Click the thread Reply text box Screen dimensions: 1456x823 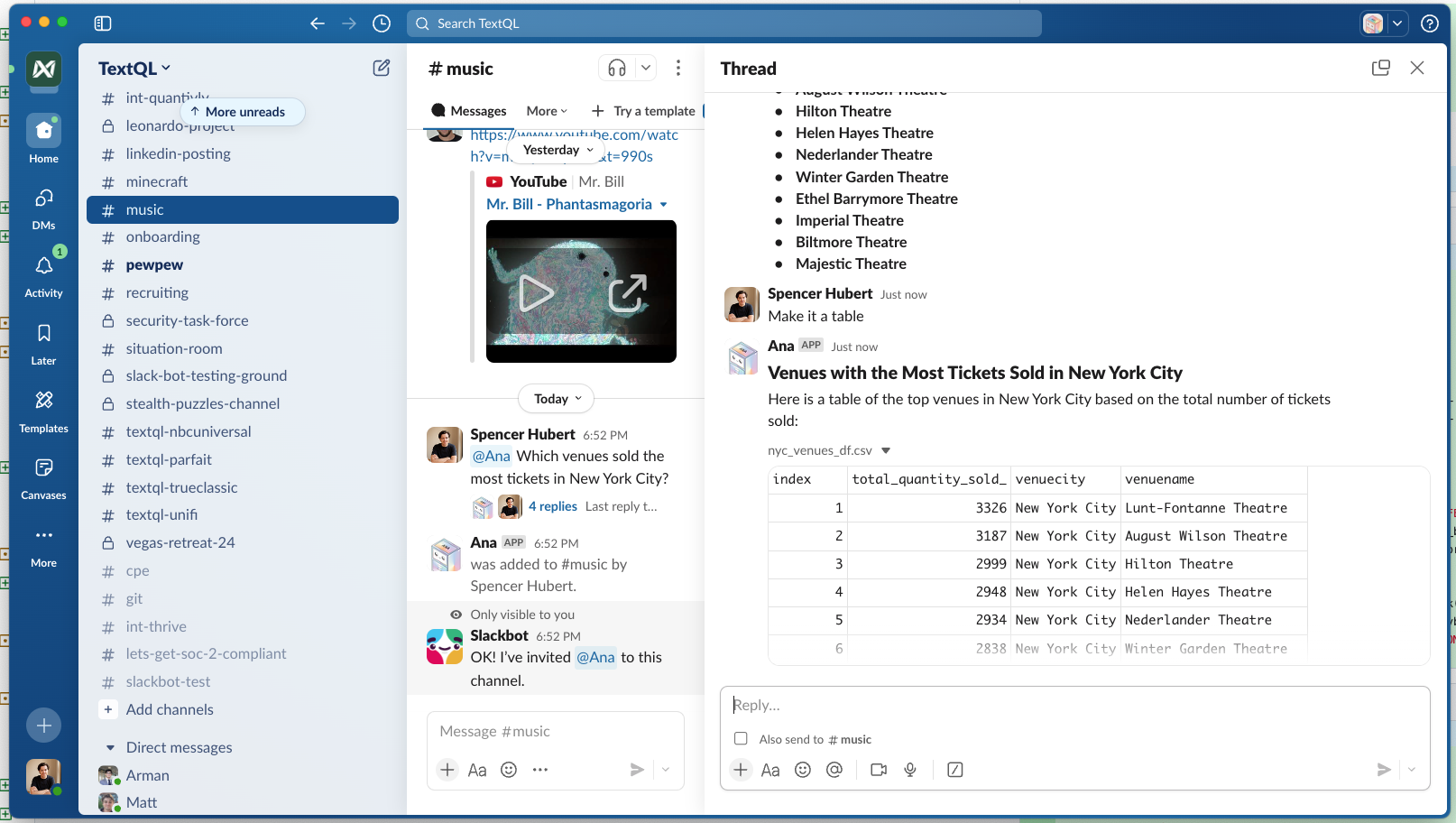[x=1074, y=705]
